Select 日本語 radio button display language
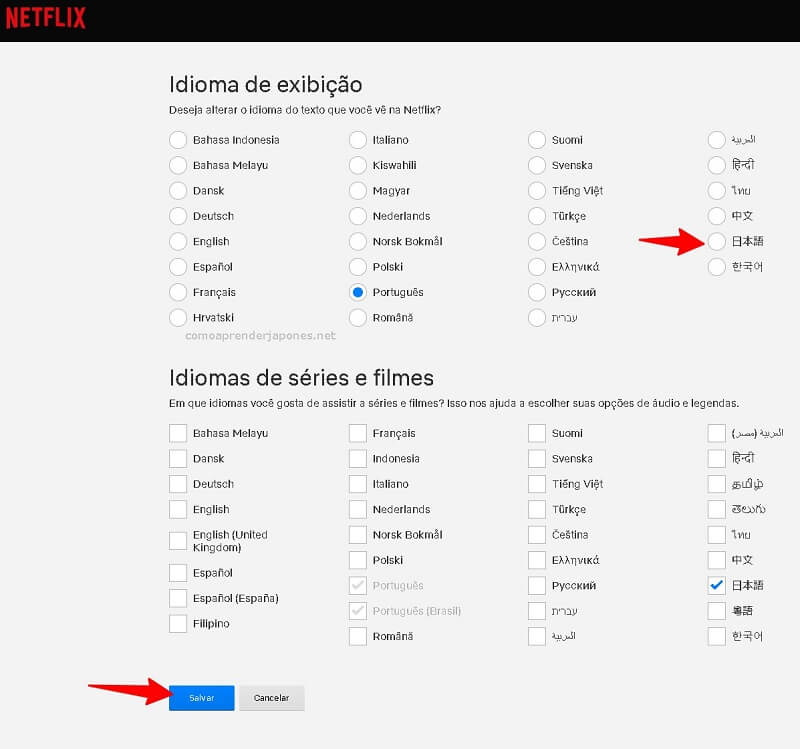 click(x=717, y=241)
